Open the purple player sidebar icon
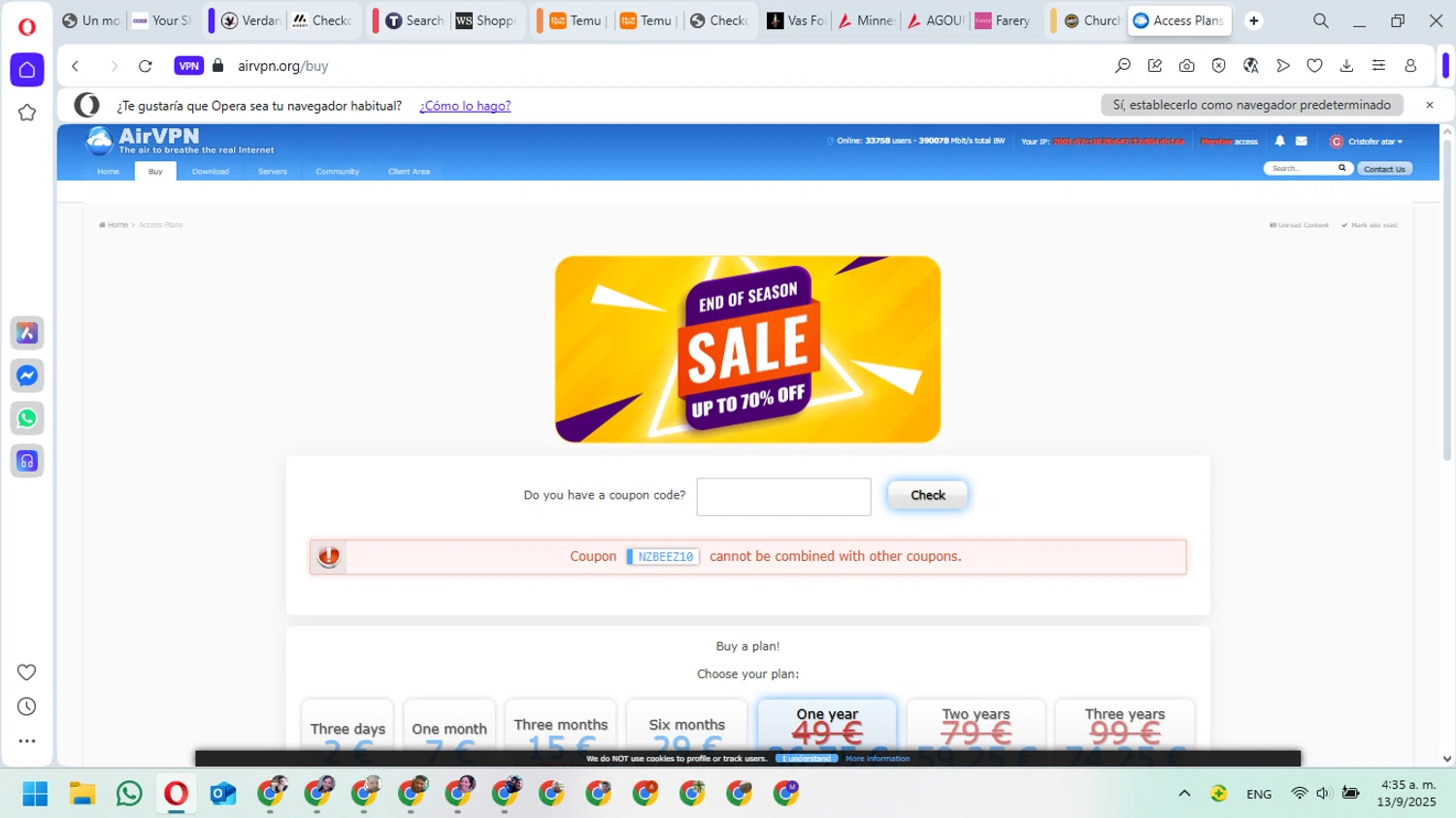 27,461
